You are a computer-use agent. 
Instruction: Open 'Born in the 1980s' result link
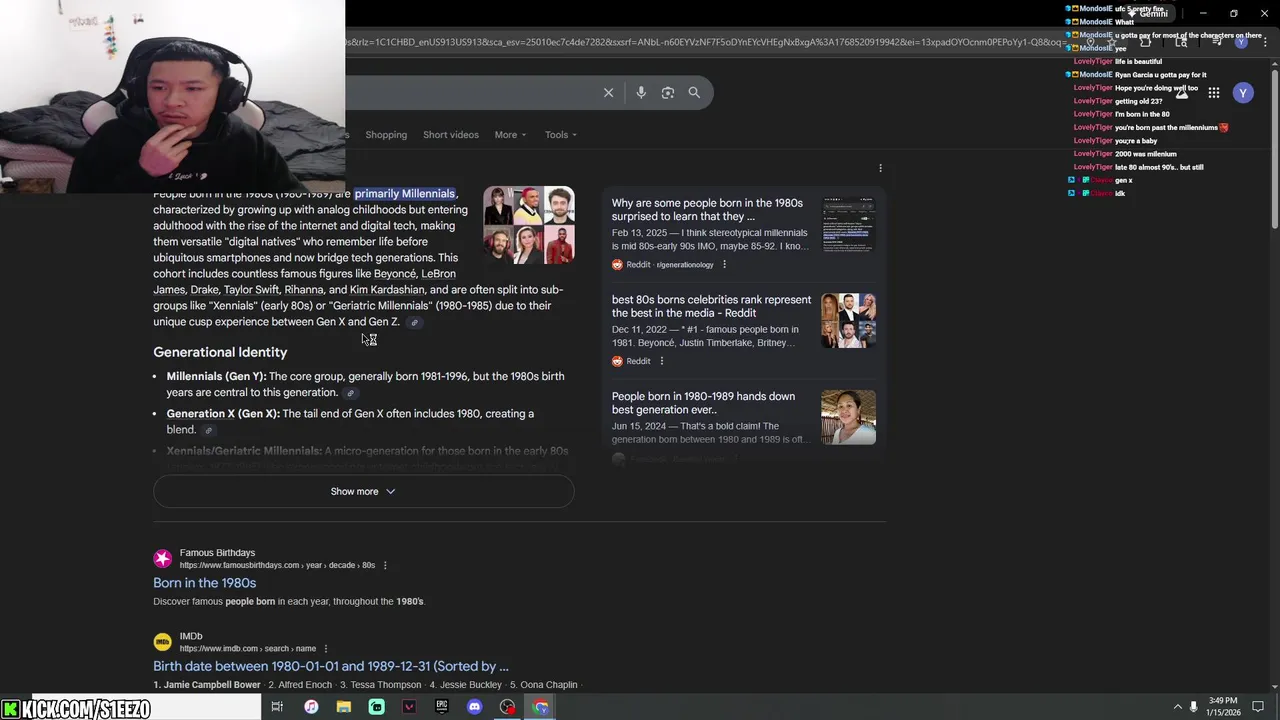pos(204,583)
